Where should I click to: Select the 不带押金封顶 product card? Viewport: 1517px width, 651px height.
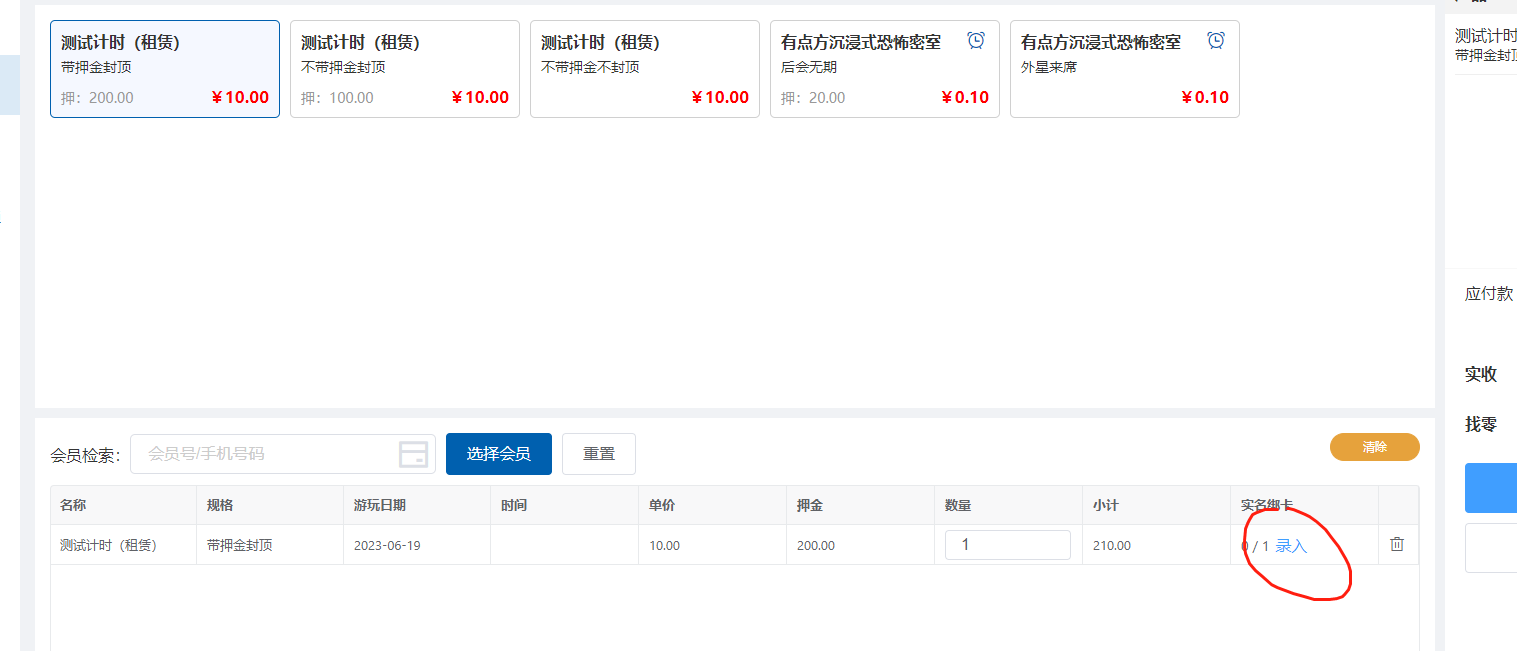click(405, 69)
